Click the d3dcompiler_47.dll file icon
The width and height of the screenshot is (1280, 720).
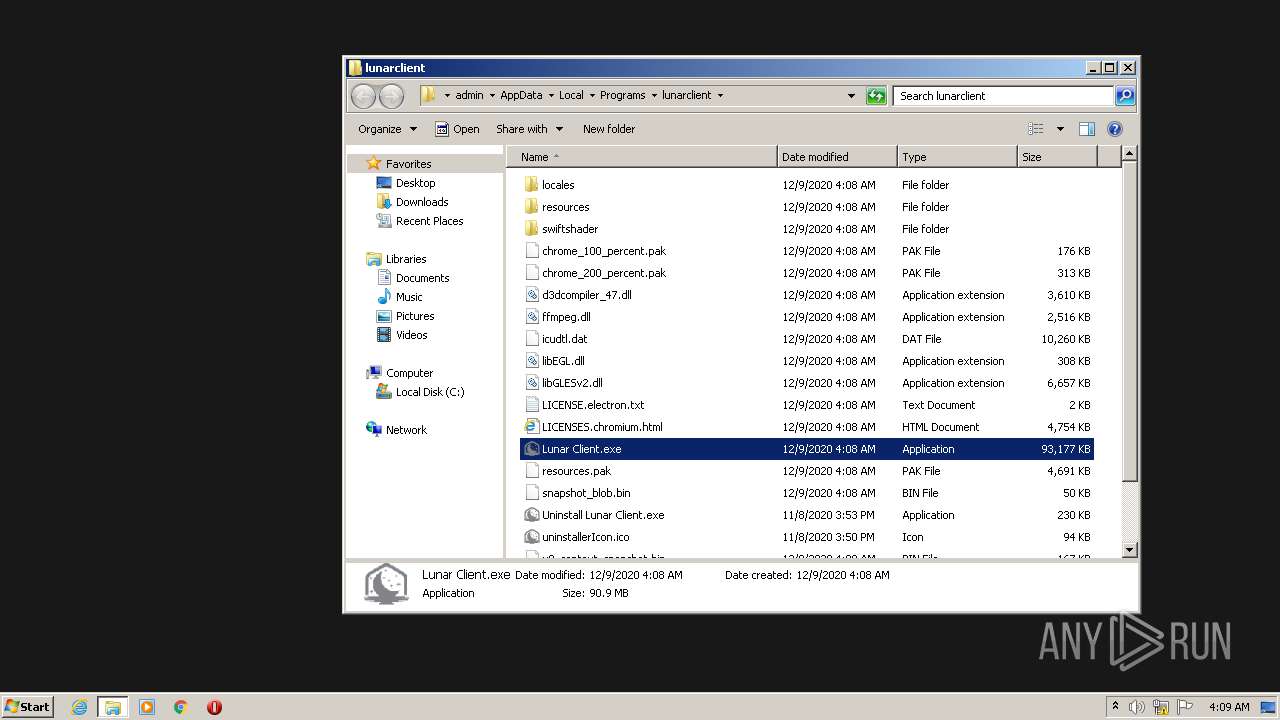[x=532, y=295]
